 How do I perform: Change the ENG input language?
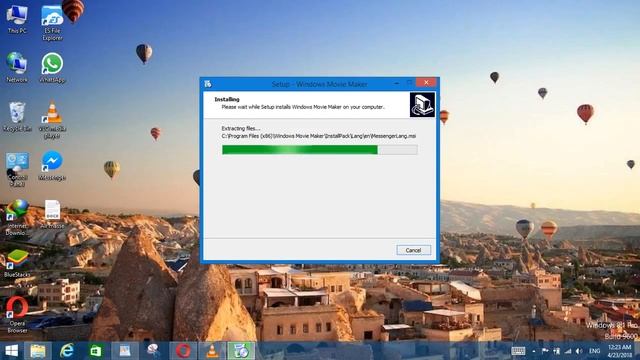point(595,351)
